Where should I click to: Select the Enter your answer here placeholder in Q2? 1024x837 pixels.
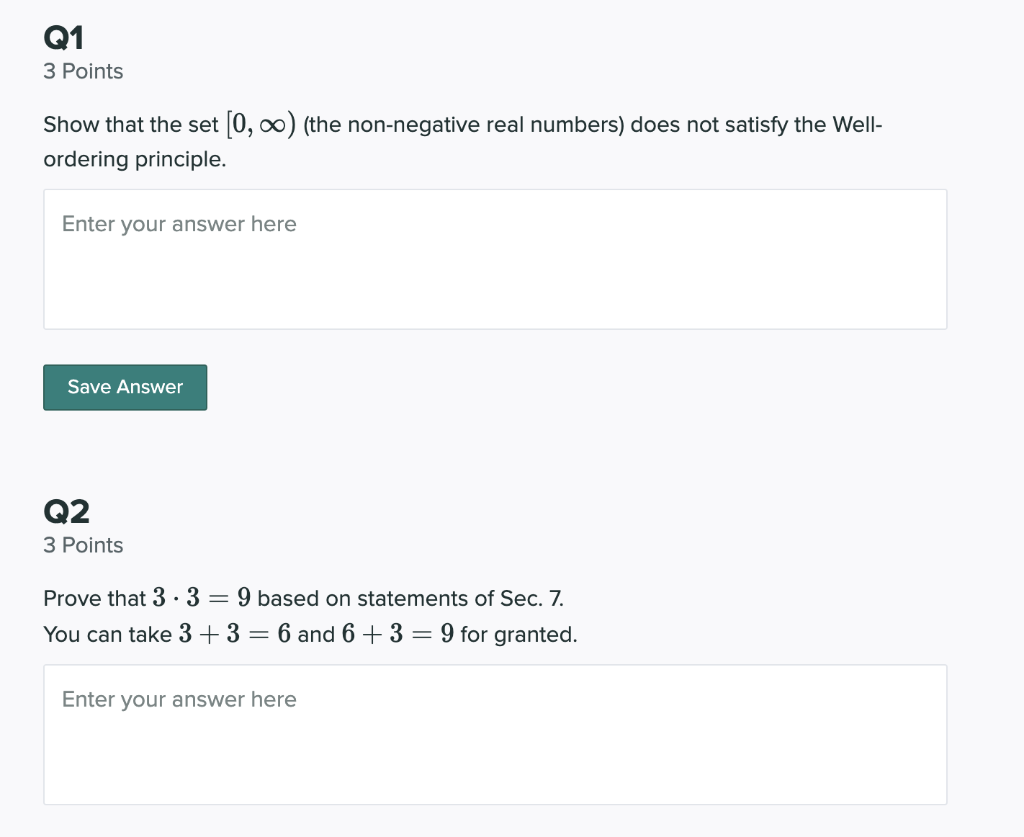coord(179,698)
